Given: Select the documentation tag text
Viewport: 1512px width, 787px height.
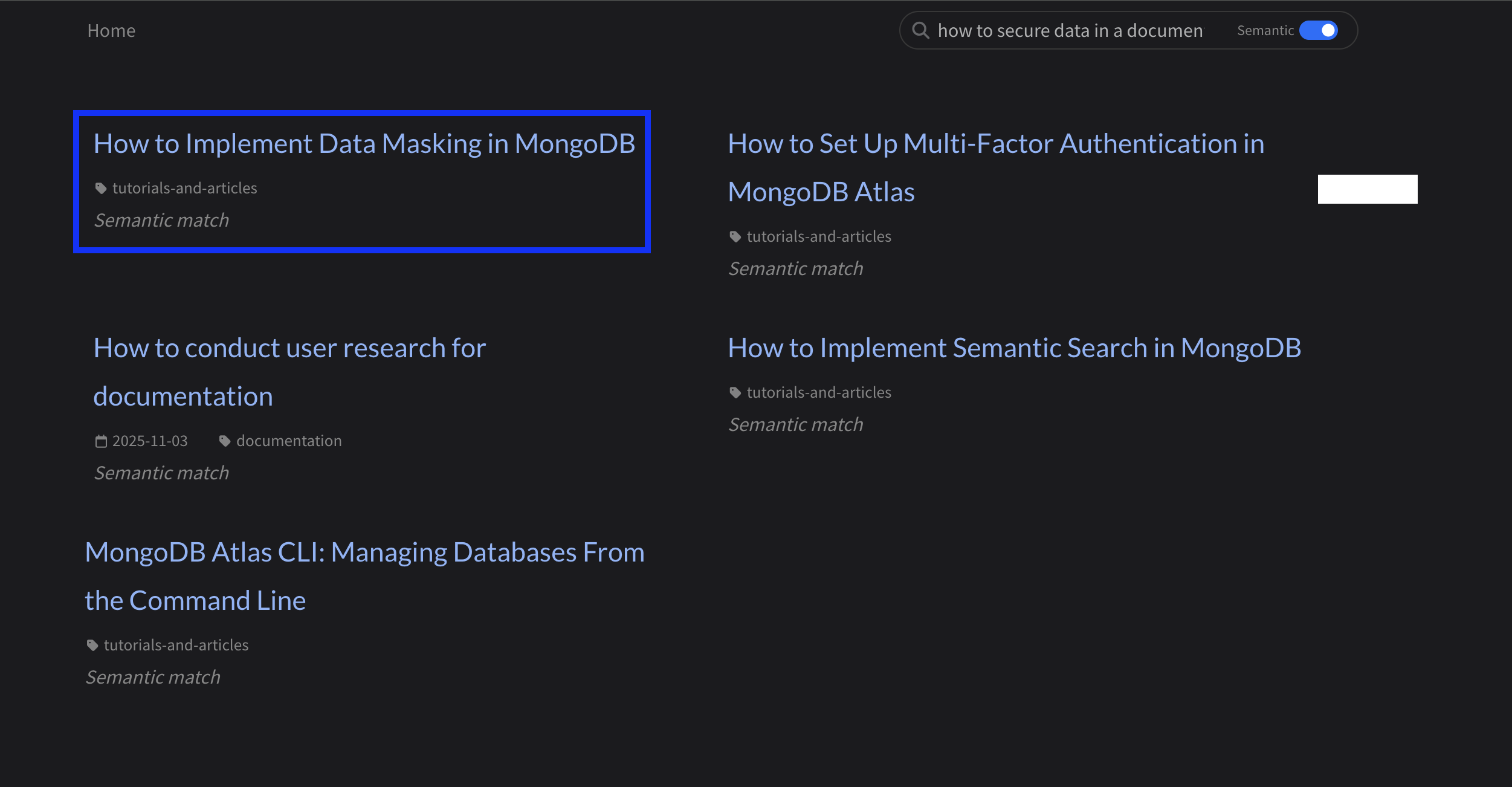Looking at the screenshot, I should 289,441.
